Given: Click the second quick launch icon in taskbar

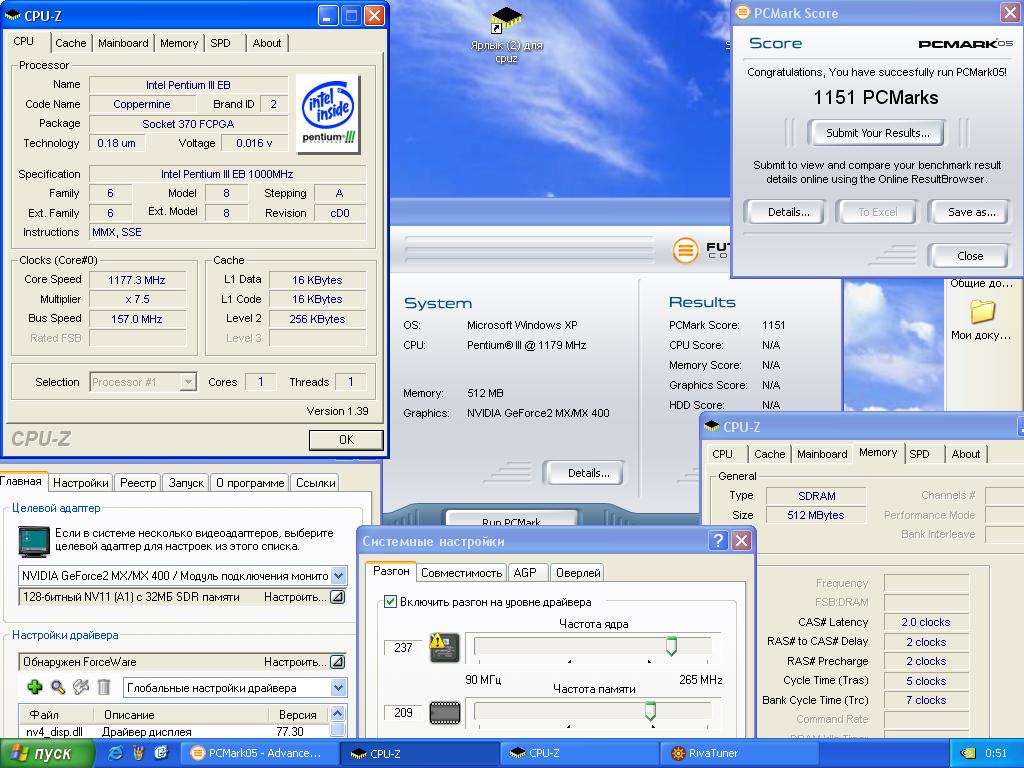Looking at the screenshot, I should pos(138,753).
